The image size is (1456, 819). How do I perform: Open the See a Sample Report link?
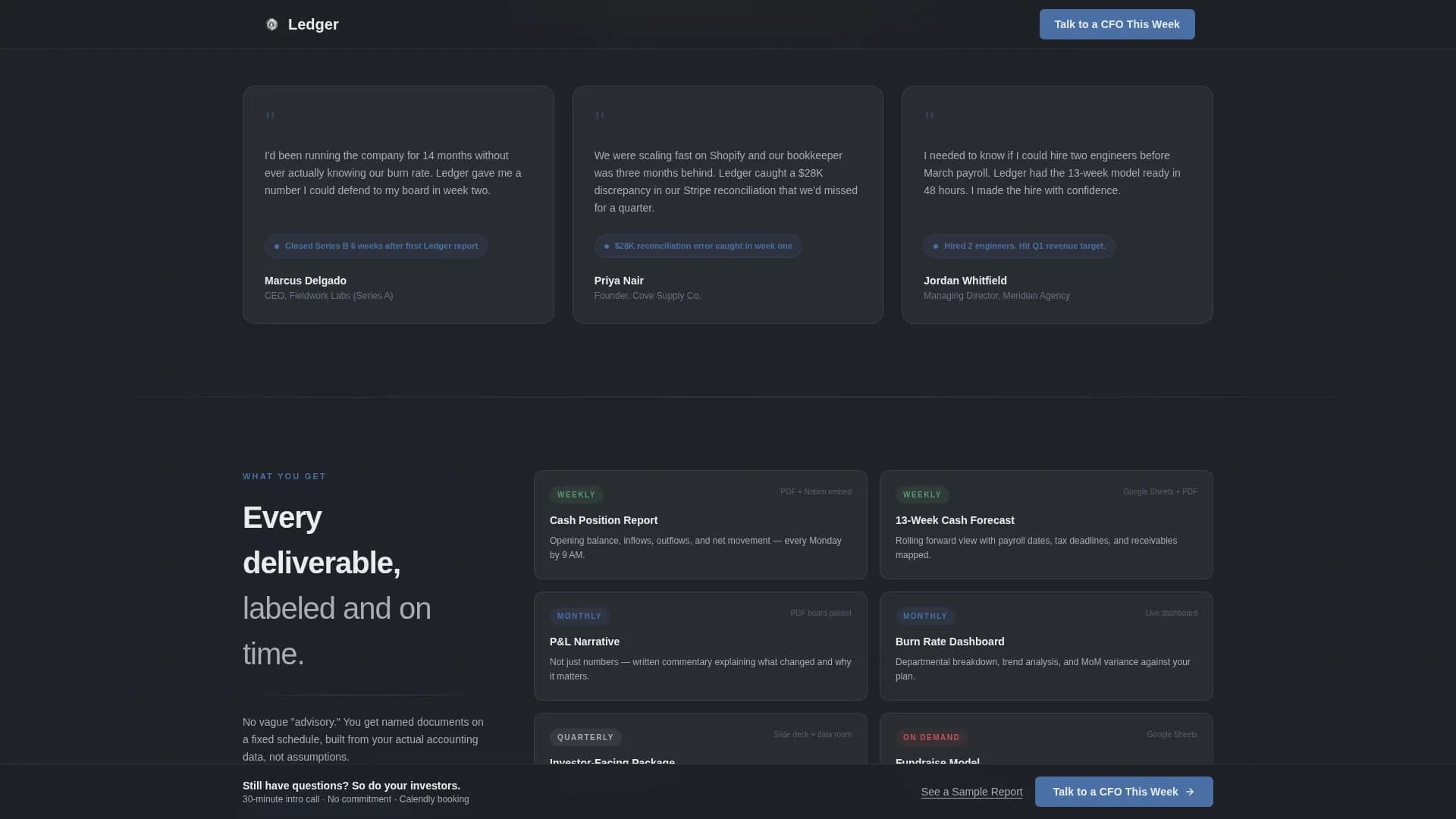click(971, 792)
